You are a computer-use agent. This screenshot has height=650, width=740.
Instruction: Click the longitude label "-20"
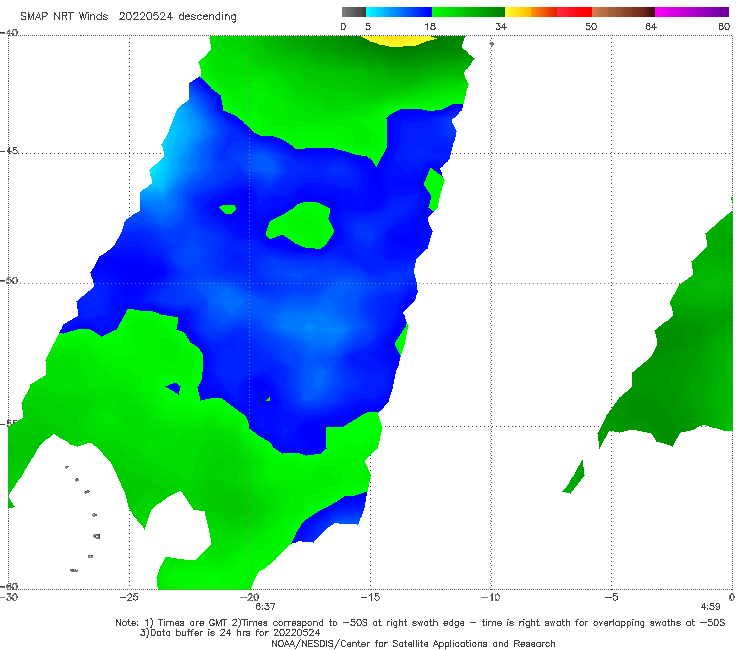pos(250,597)
